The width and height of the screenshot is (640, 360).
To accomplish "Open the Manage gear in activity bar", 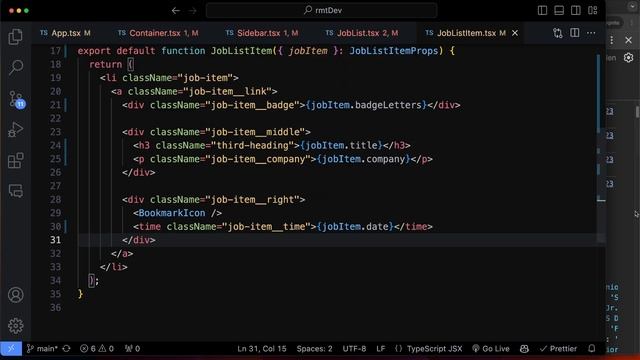I will [16, 325].
